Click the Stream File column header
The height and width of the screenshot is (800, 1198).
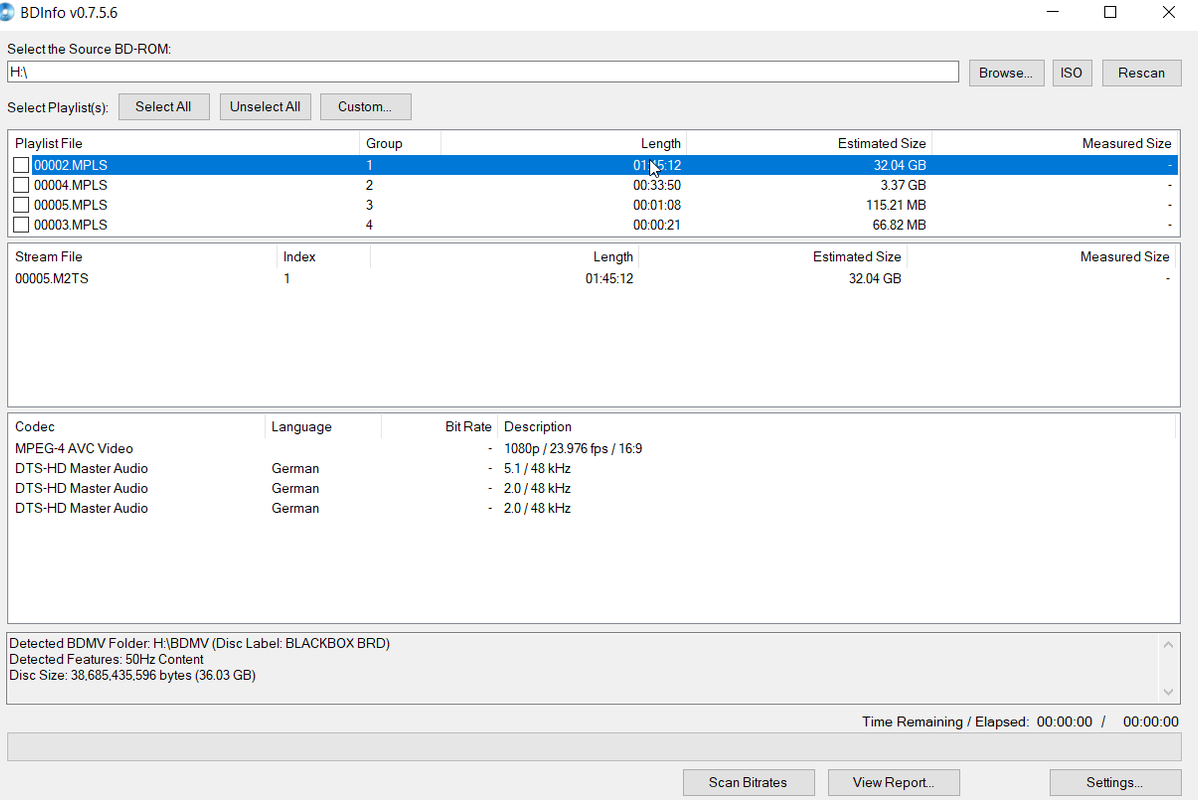tap(142, 257)
